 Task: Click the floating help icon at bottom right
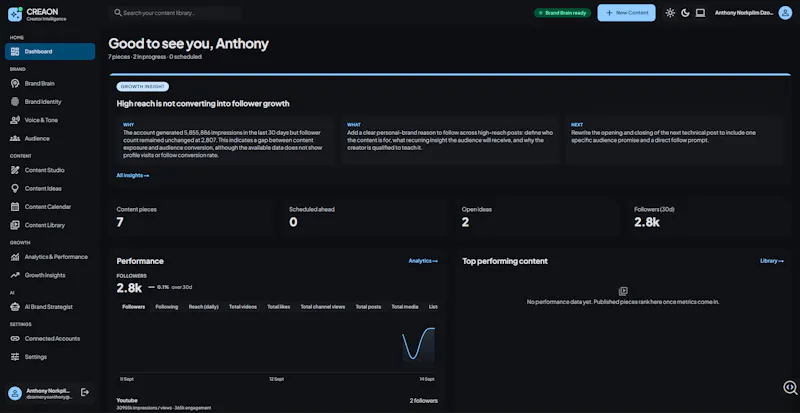(x=790, y=387)
